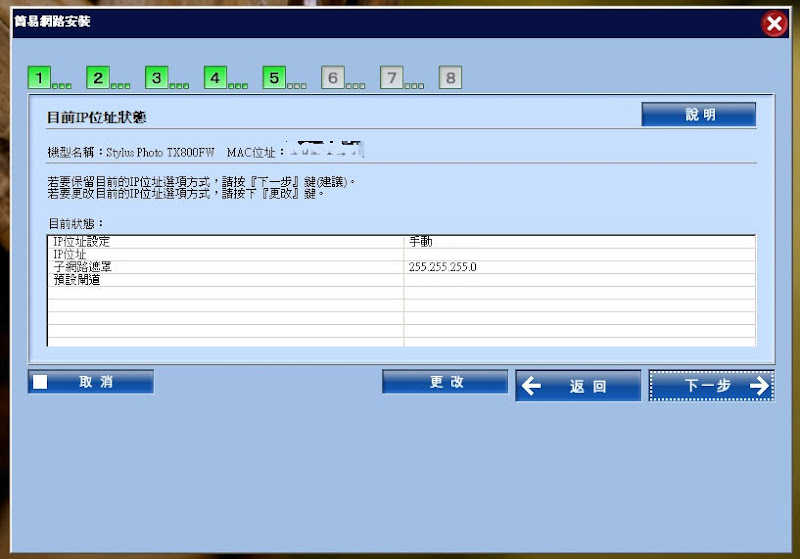Click the Stylus Photo TX800FW model name

pos(160,153)
